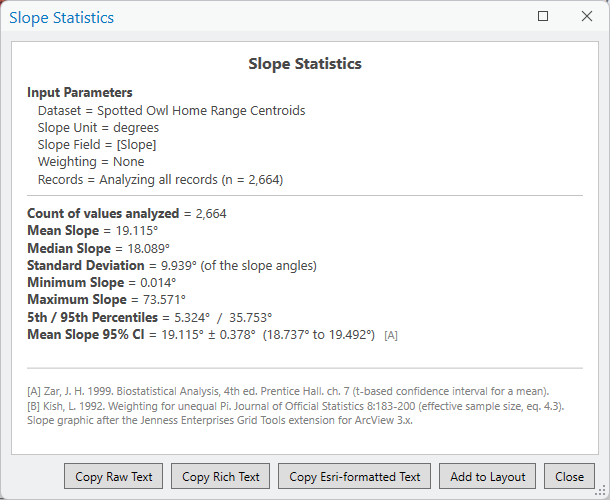
Task: Click the Kish 1992 weighting reference
Action: pyautogui.click(x=295, y=406)
